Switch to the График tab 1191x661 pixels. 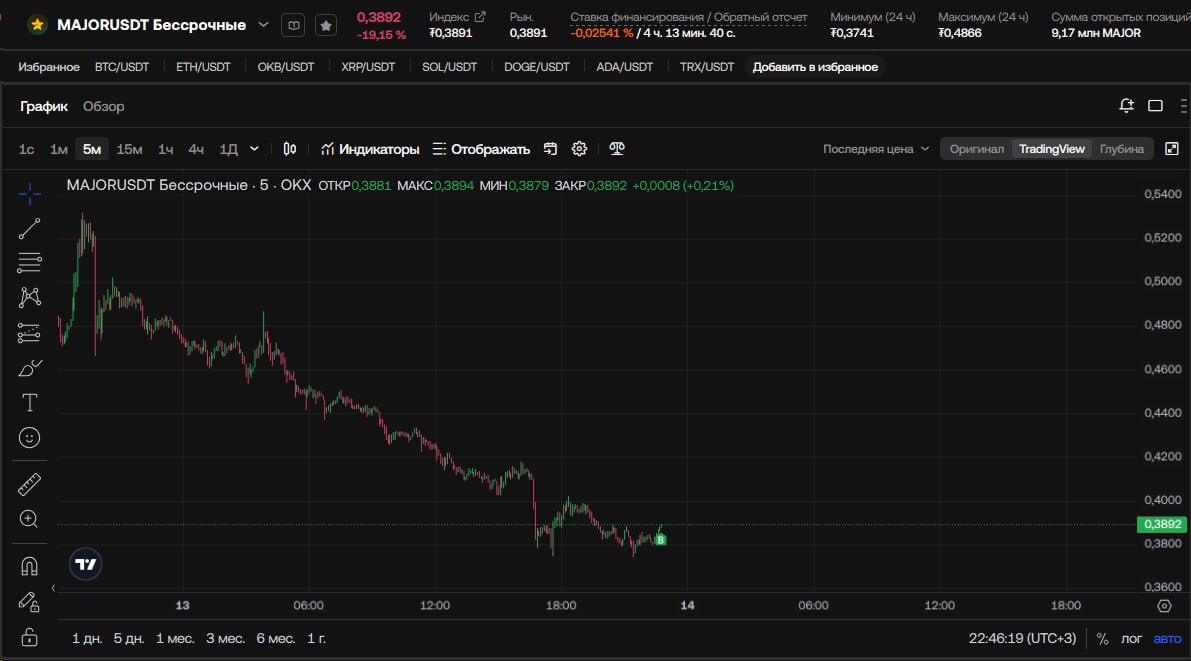pyautogui.click(x=44, y=106)
